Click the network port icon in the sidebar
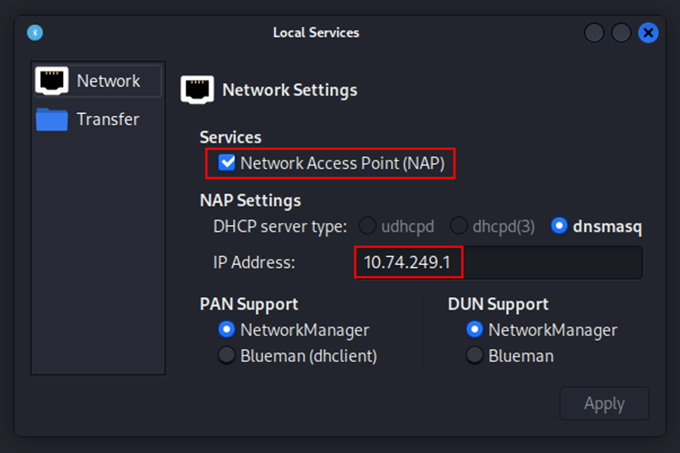The width and height of the screenshot is (680, 453). 52,81
